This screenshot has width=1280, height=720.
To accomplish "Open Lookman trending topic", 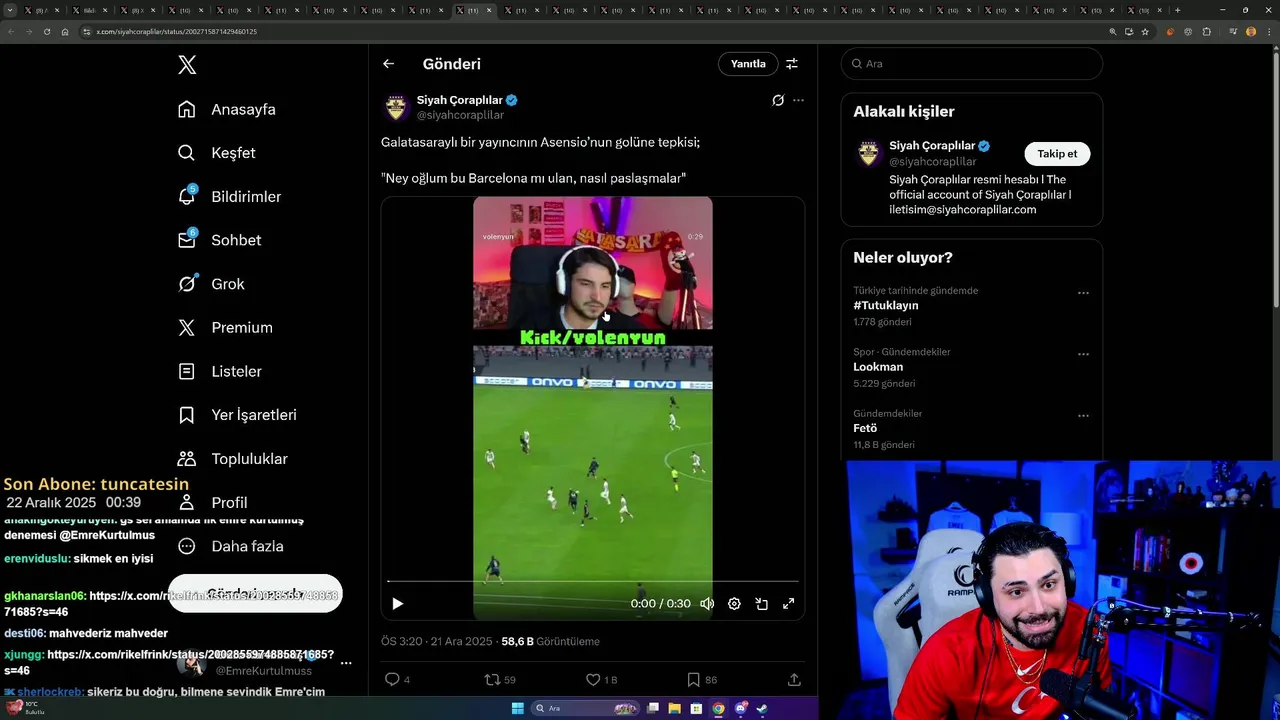I will (x=878, y=367).
